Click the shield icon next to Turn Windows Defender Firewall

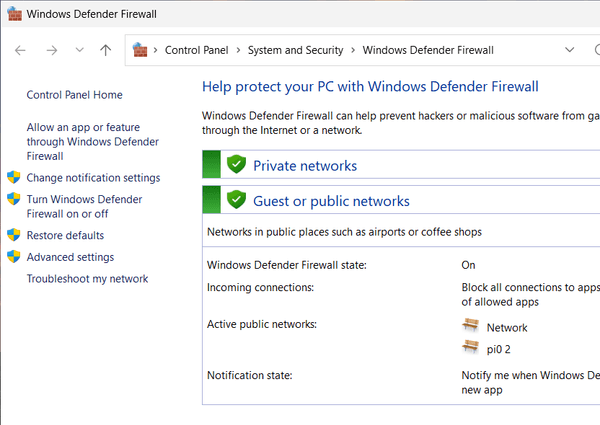coord(14,200)
